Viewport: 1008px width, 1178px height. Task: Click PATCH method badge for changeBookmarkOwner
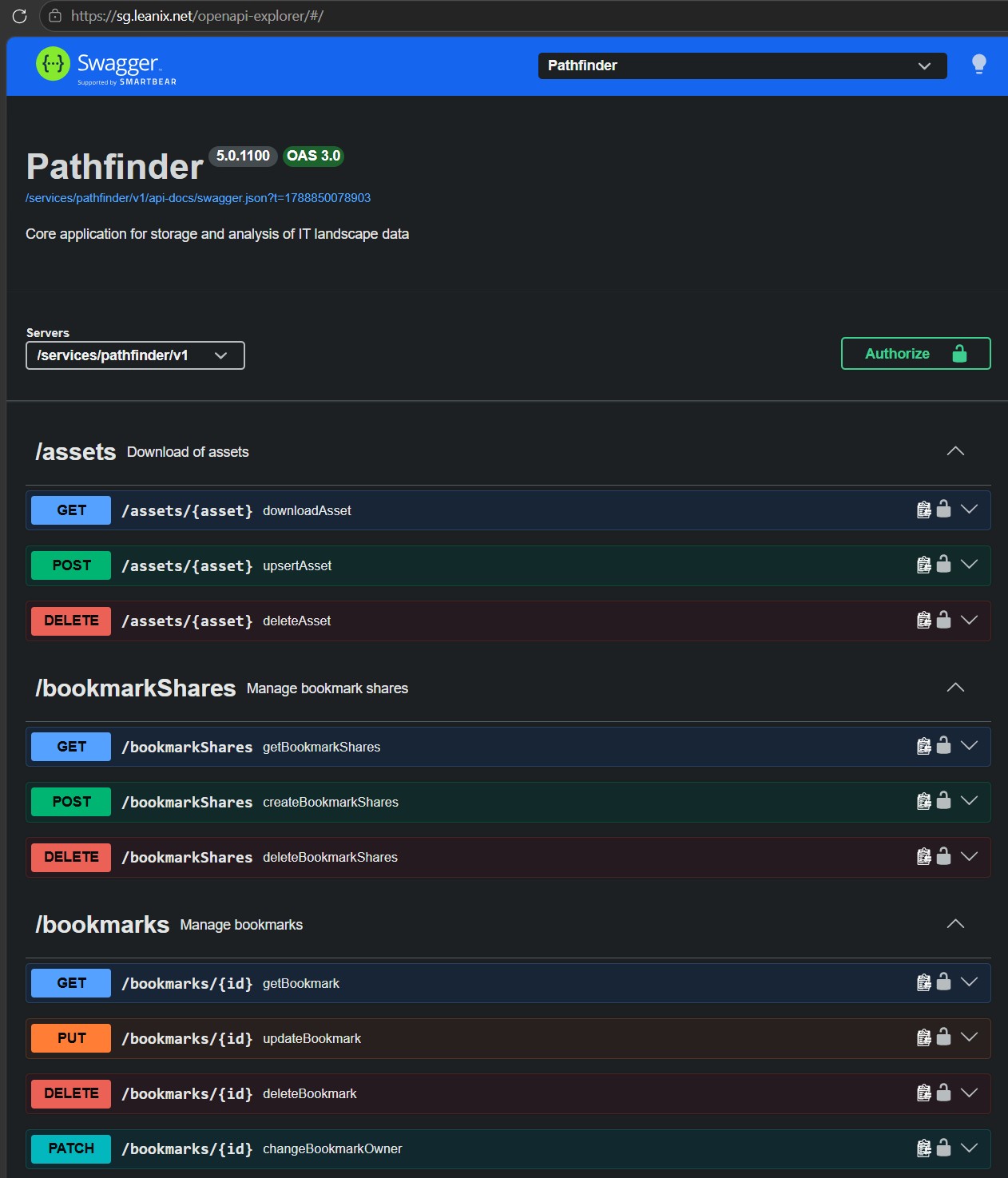point(71,1148)
